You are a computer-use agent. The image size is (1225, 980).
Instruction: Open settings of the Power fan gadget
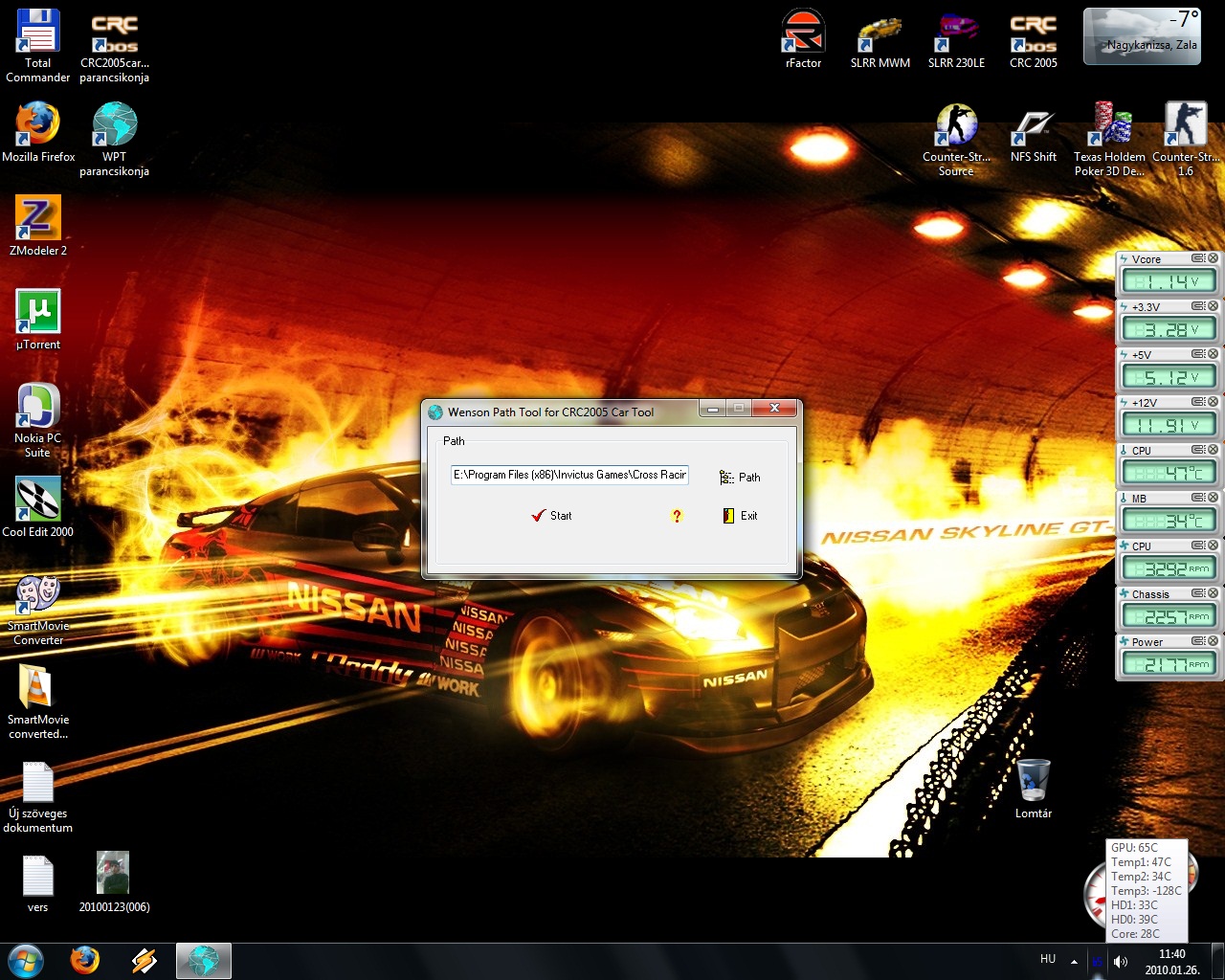click(x=1198, y=641)
